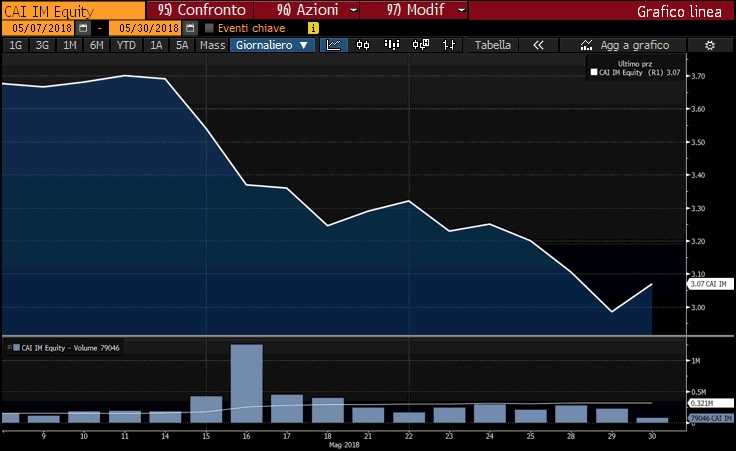Select the 1M range tab

point(69,45)
